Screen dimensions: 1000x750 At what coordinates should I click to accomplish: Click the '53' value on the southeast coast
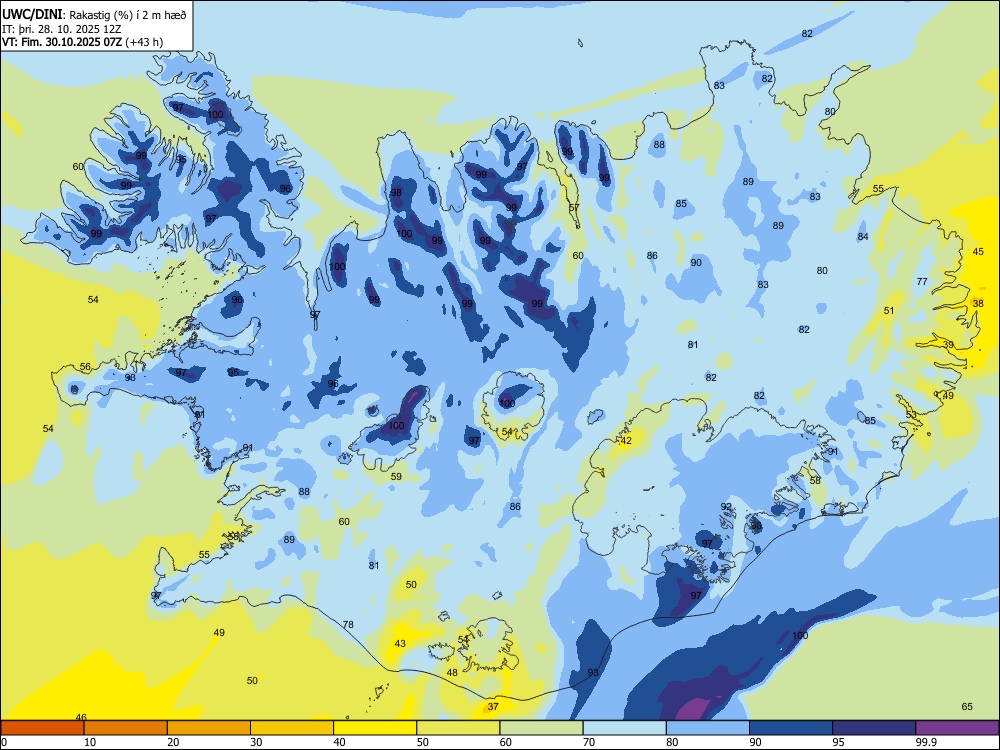911,415
